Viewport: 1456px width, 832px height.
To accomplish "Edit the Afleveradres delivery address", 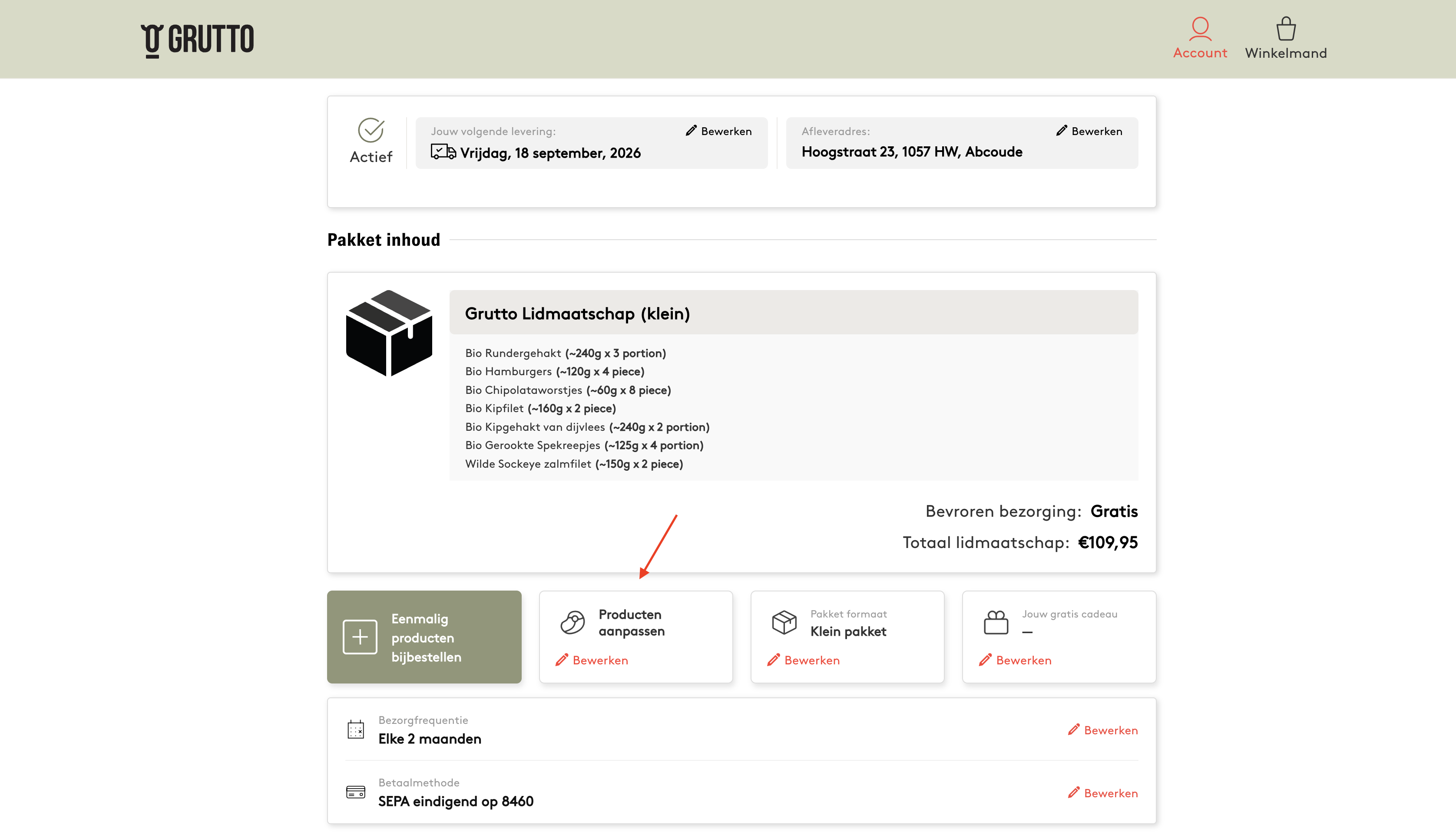I will click(1089, 131).
